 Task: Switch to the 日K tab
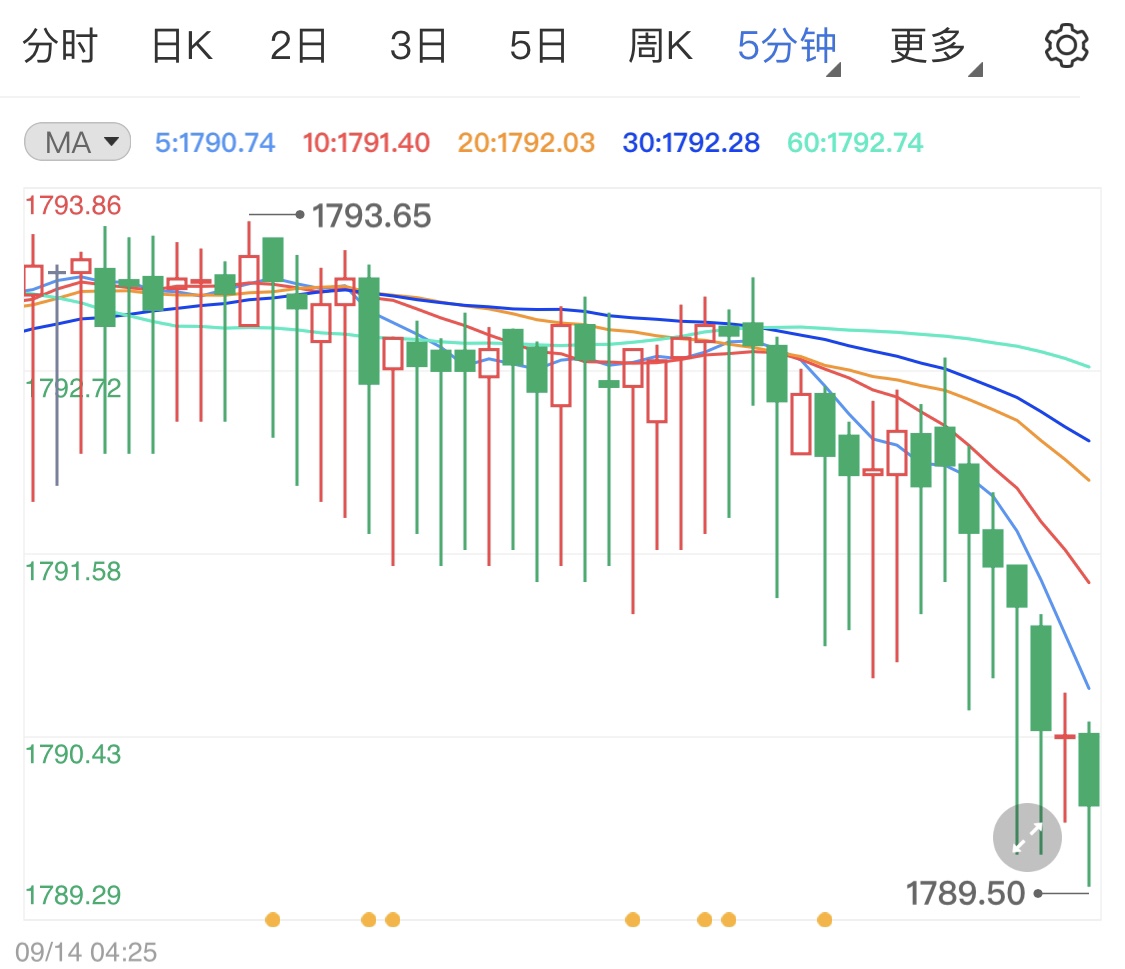click(x=182, y=44)
